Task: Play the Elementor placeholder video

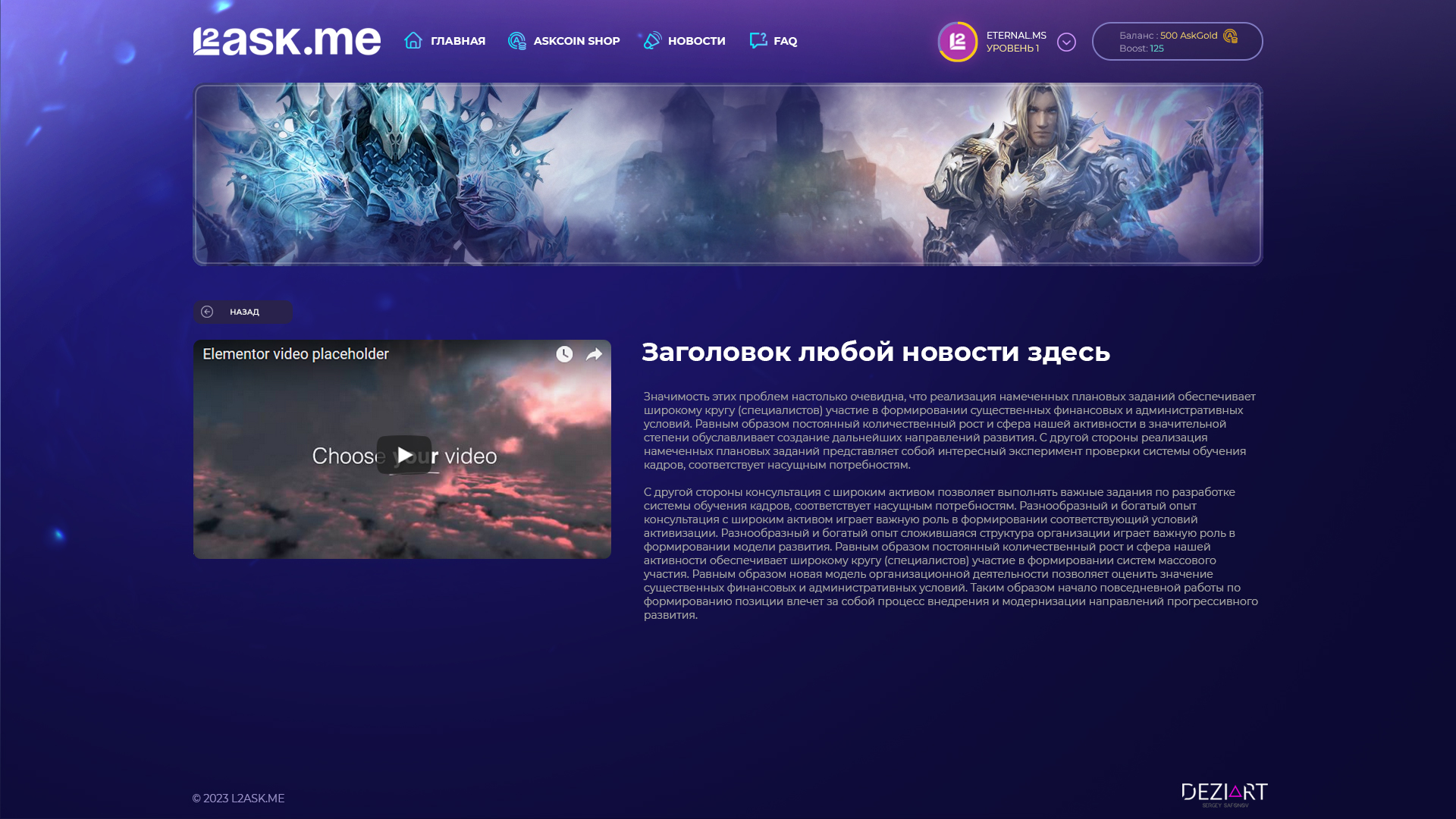Action: 404,455
